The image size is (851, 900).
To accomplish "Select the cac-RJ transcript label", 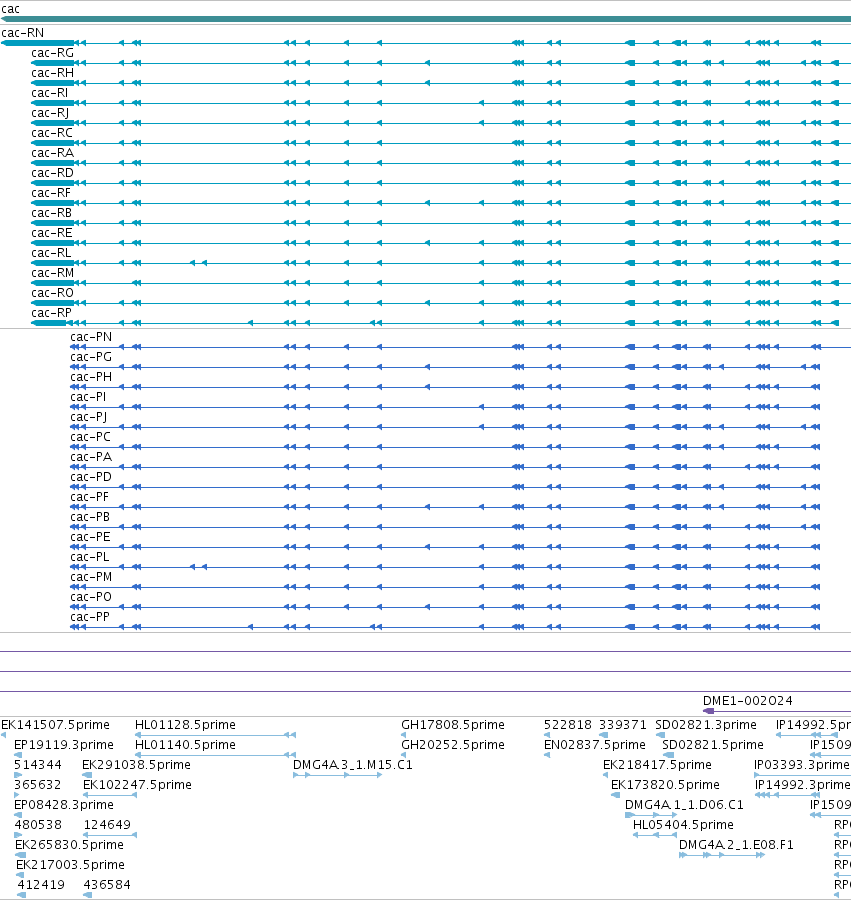I will (50, 113).
